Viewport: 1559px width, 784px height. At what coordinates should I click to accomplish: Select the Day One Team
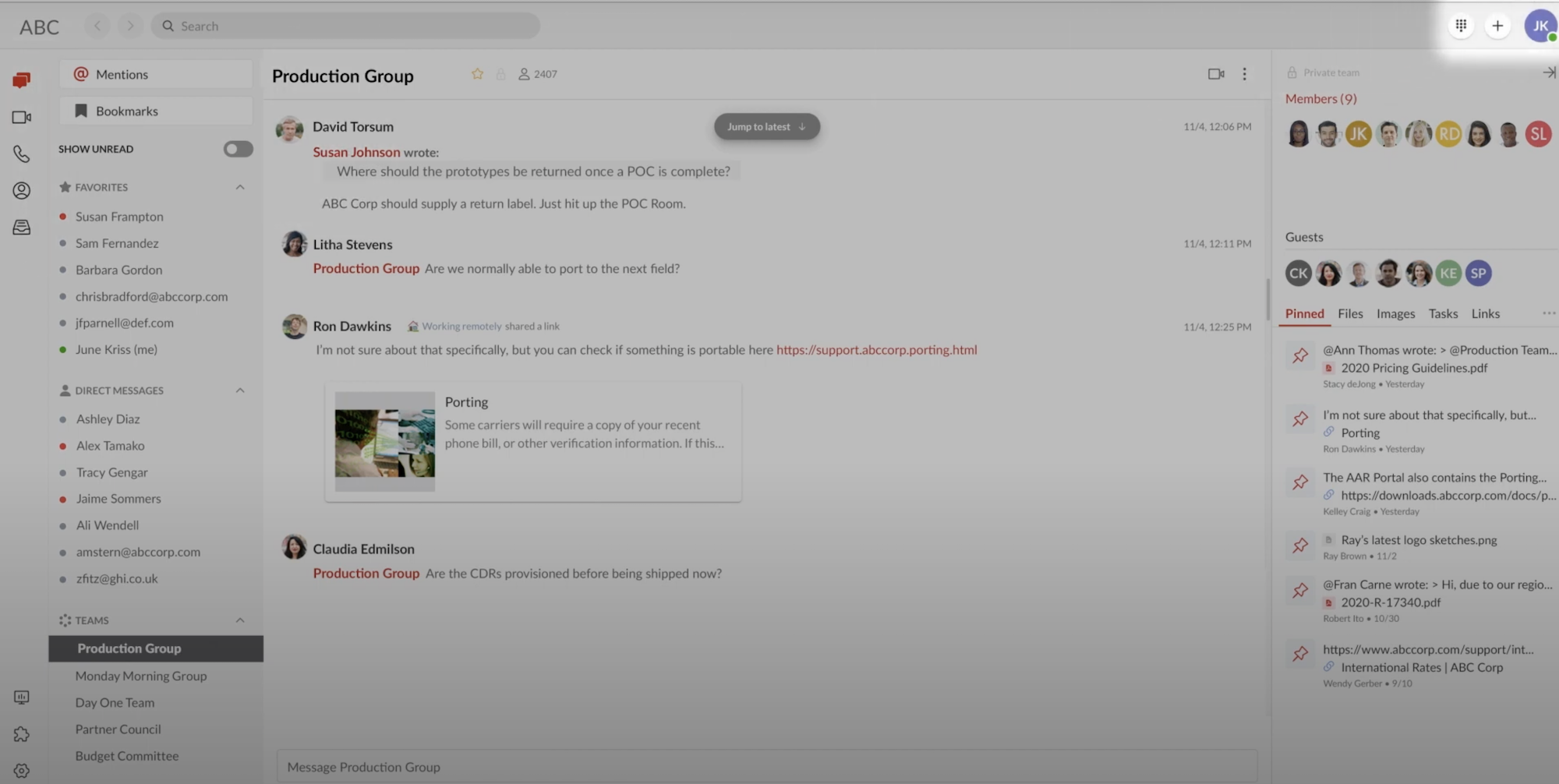[x=156, y=702]
